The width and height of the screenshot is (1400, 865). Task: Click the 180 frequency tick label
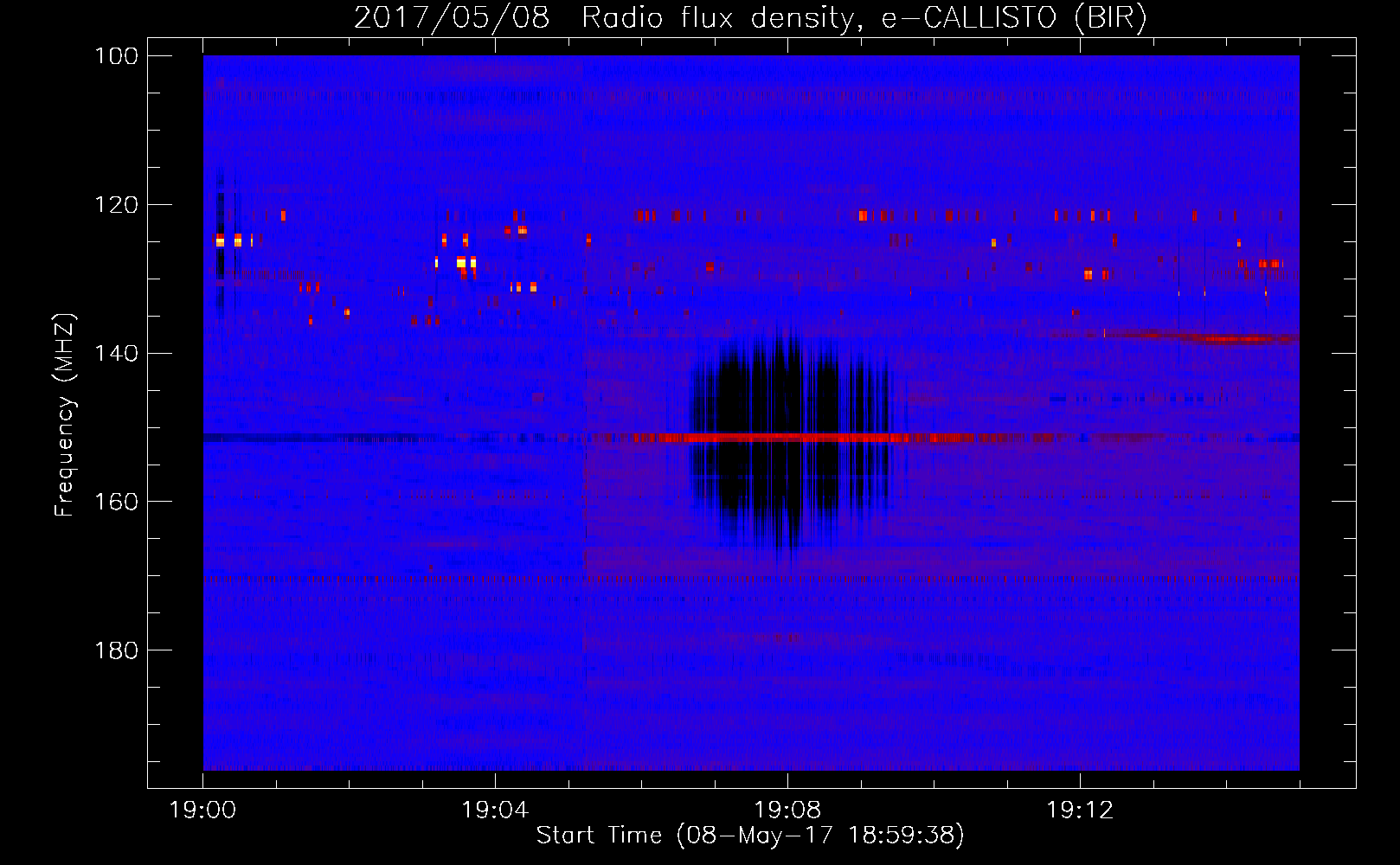117,650
